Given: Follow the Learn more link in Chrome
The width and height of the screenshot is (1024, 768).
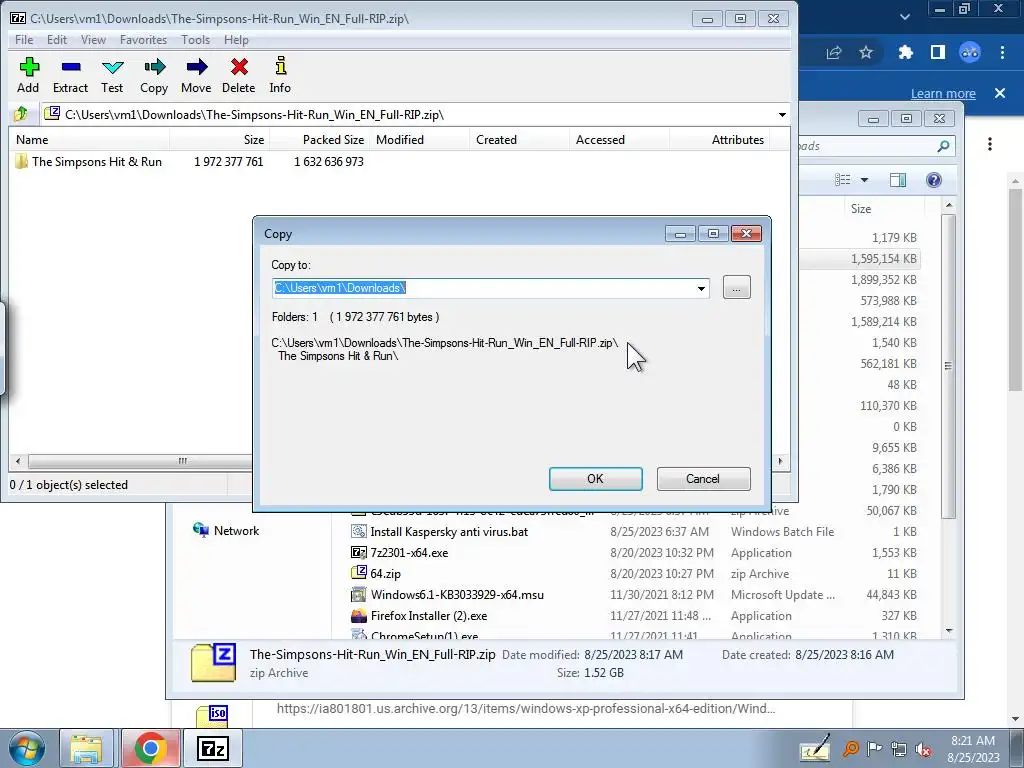Looking at the screenshot, I should 943,93.
